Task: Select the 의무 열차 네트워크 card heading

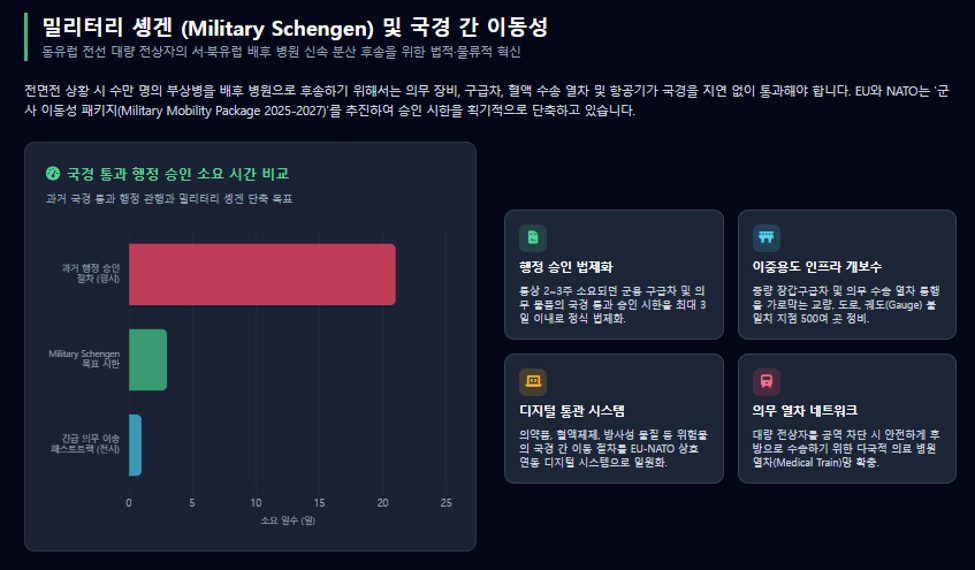Action: point(805,411)
